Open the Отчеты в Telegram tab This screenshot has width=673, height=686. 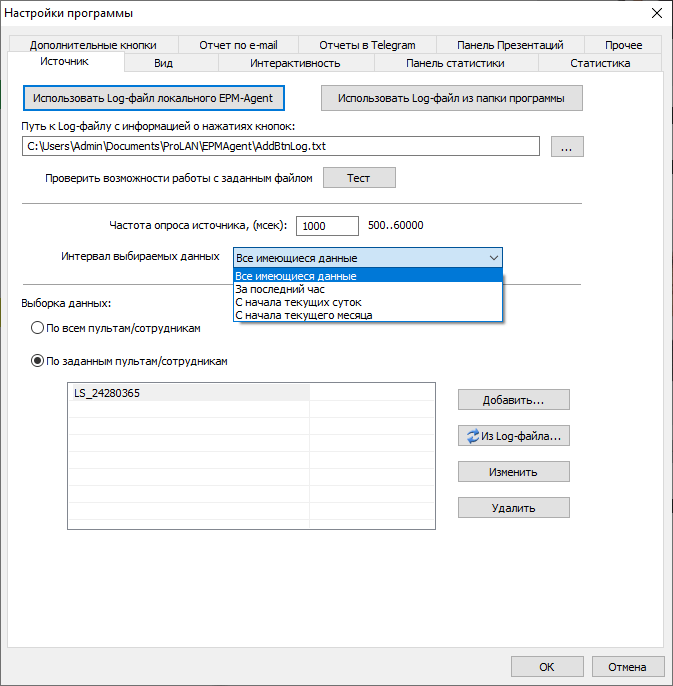pyautogui.click(x=367, y=45)
